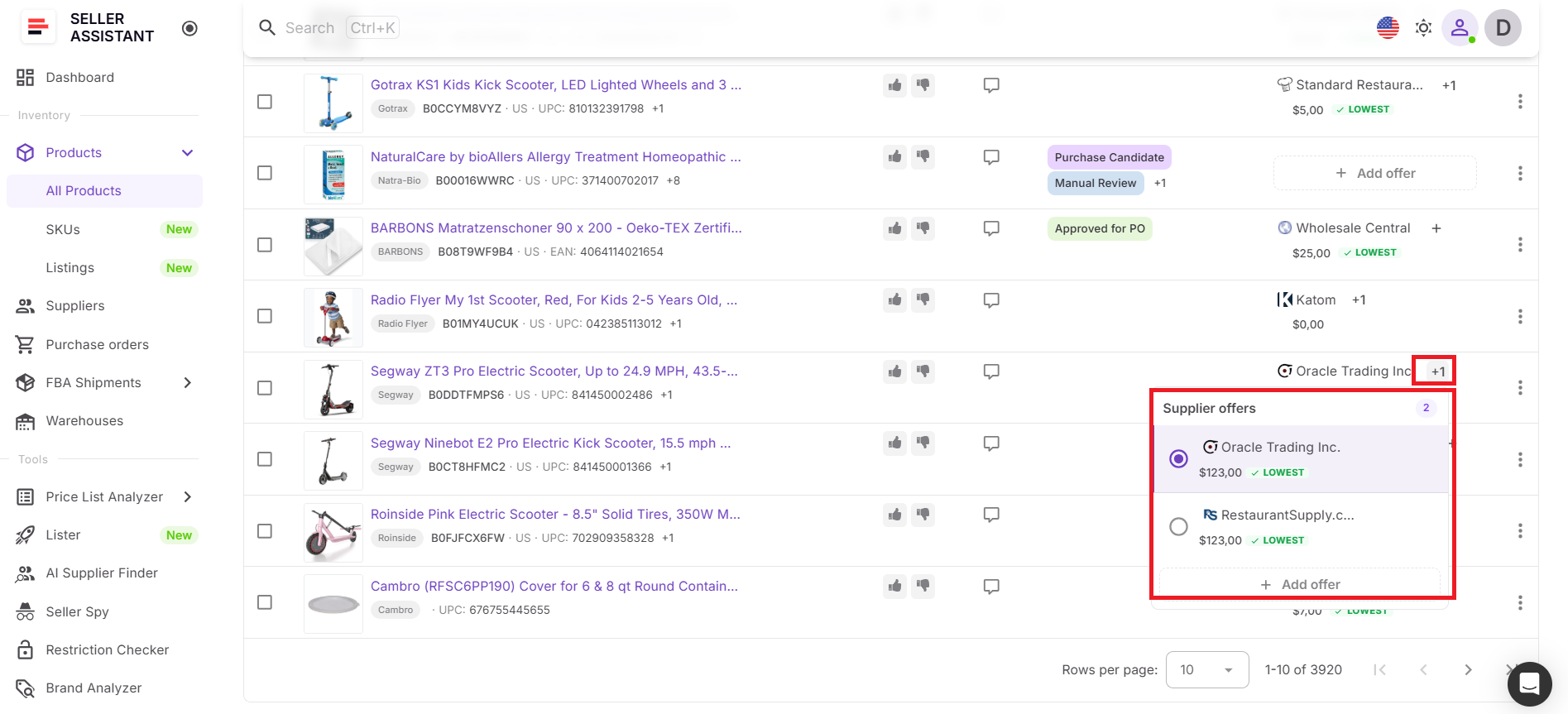Toggle the sidebar pin radio icon

[189, 28]
